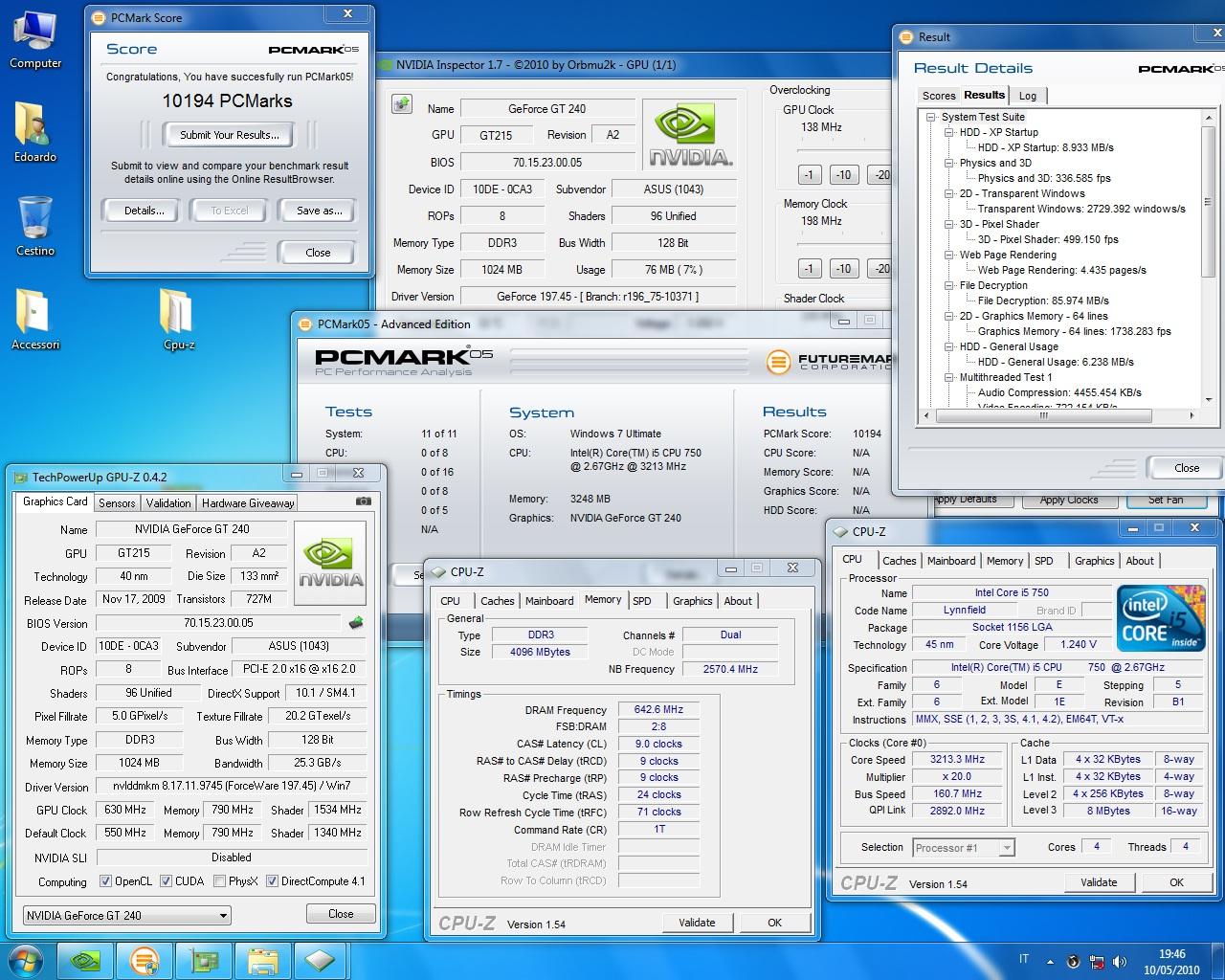The width and height of the screenshot is (1225, 980).
Task: Click the horizontal scrollbar in Result Details
Action: [x=1058, y=415]
